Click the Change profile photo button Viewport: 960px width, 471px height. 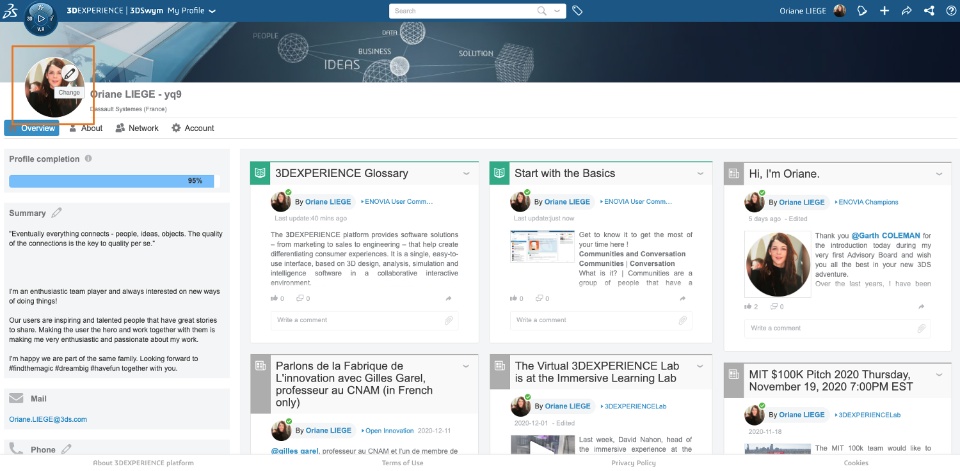pos(69,92)
